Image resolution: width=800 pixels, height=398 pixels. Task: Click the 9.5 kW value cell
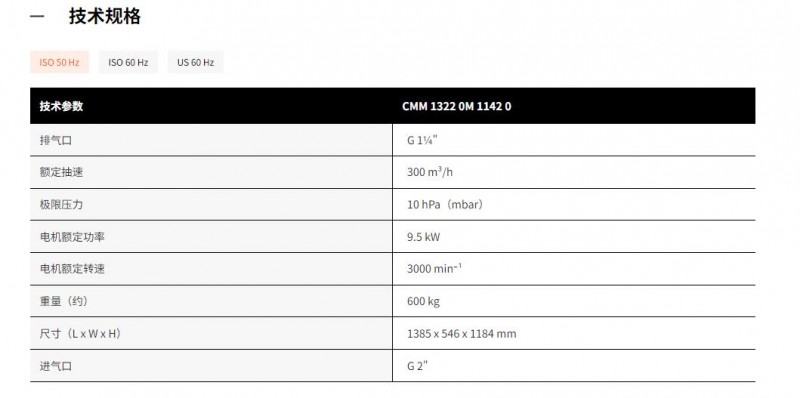(423, 237)
